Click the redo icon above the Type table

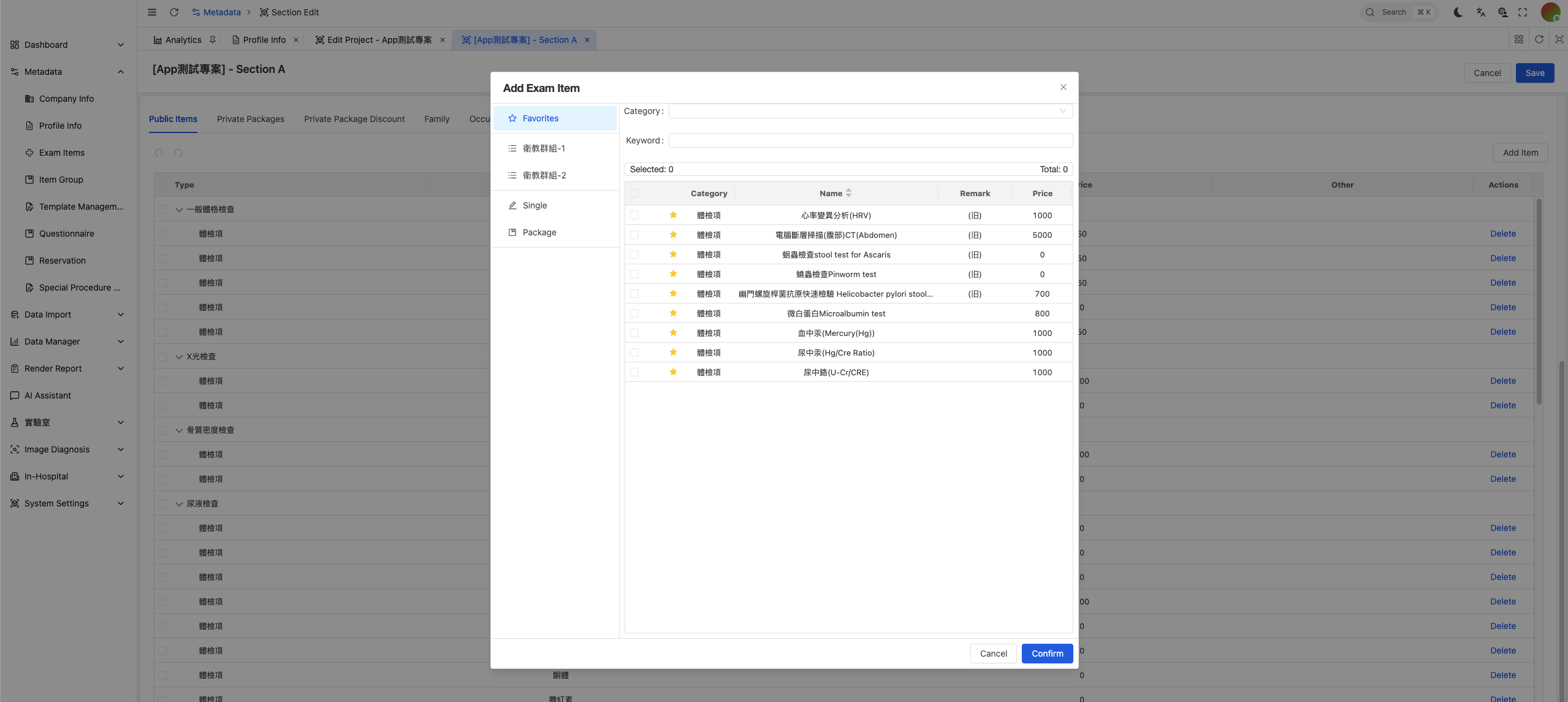[178, 153]
